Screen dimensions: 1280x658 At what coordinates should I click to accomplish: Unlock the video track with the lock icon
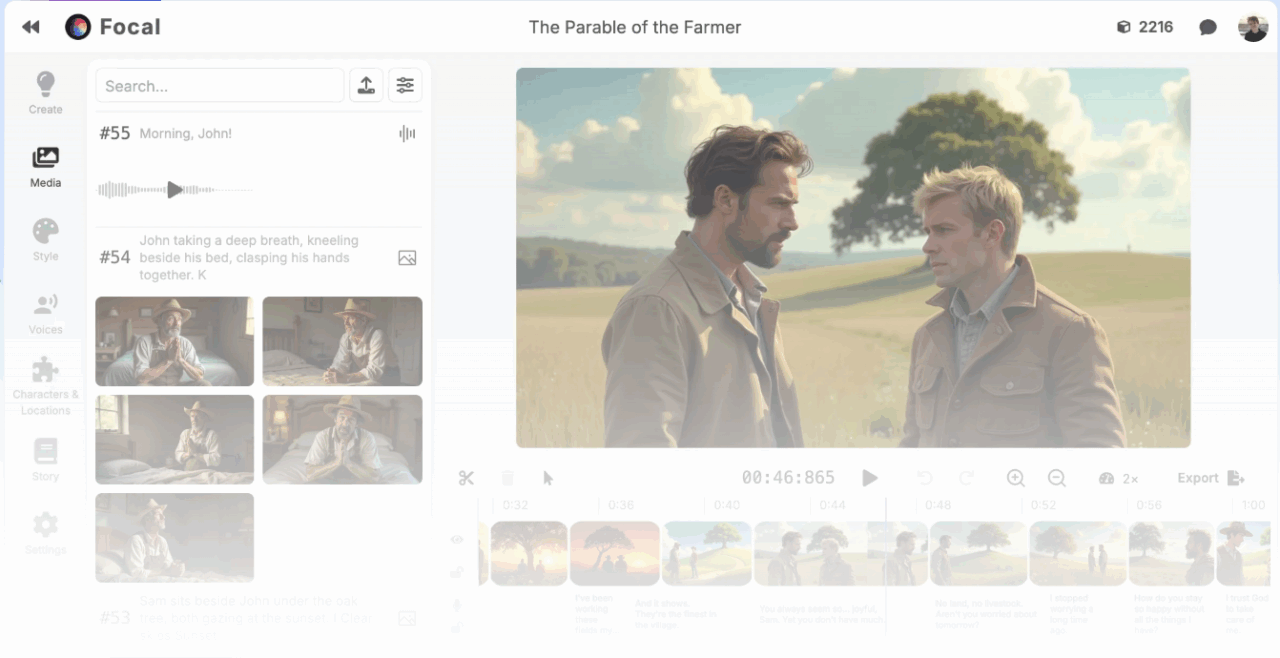click(457, 572)
